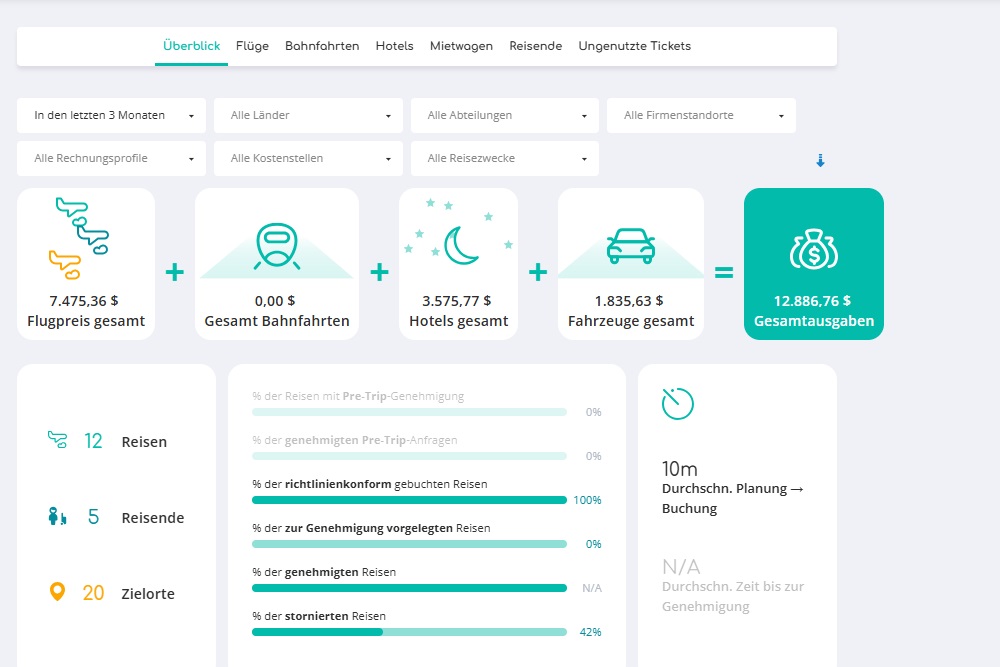Open the Alle Kostenstellen dropdown
1000x667 pixels.
coord(307,158)
